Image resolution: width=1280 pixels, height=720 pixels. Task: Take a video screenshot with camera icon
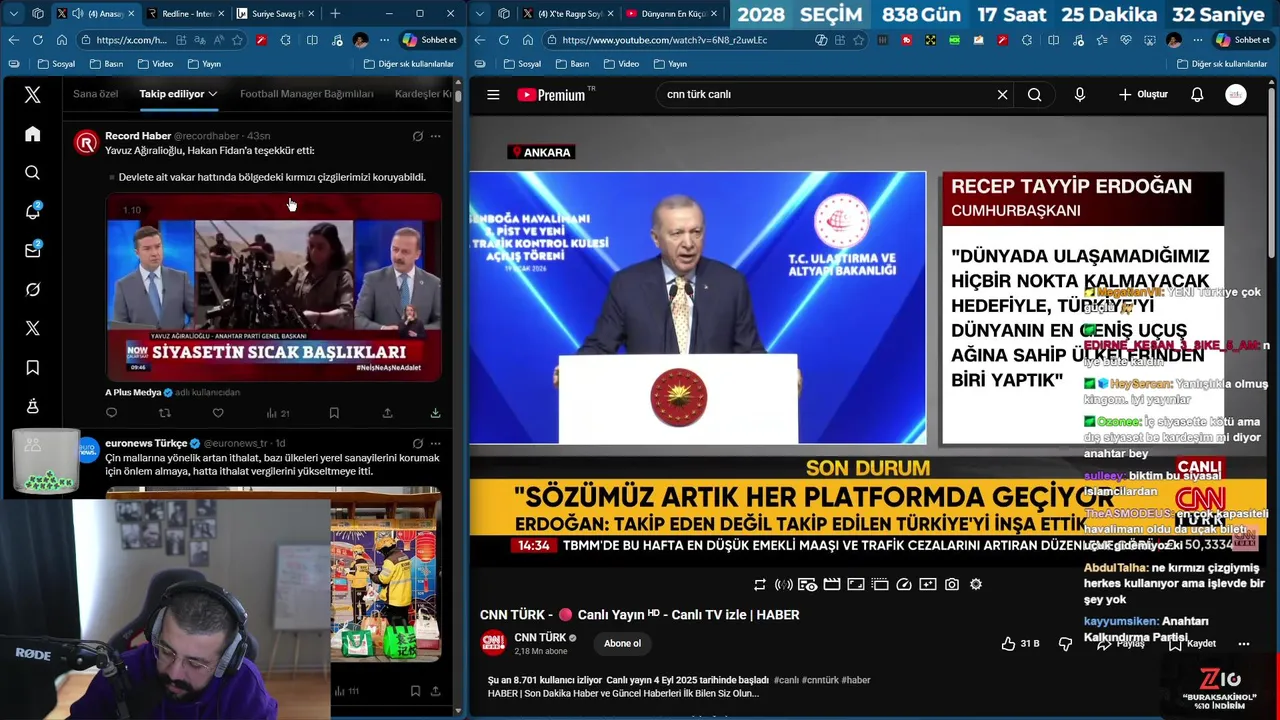[952, 584]
